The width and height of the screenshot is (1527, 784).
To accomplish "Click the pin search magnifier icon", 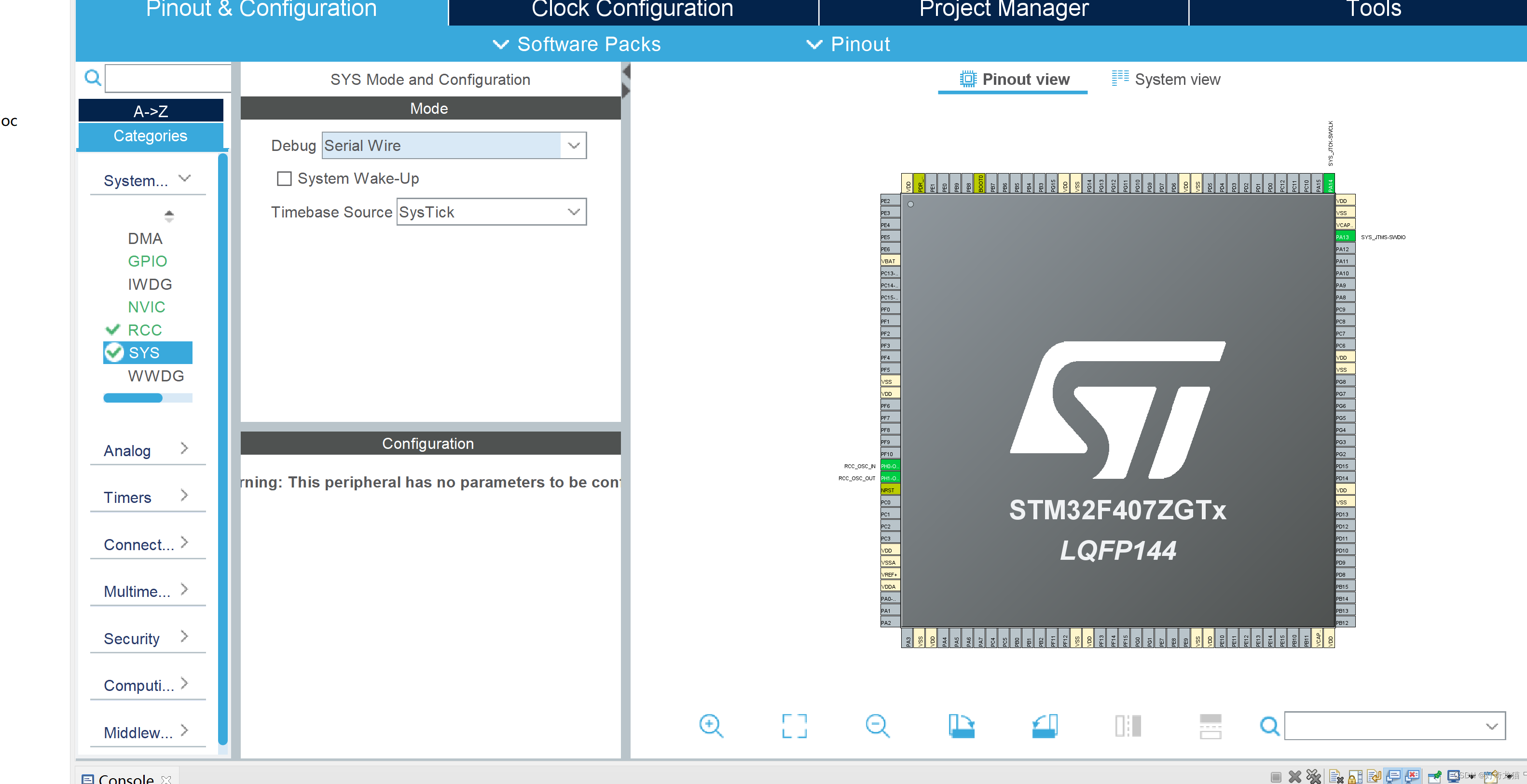I will [x=1269, y=725].
